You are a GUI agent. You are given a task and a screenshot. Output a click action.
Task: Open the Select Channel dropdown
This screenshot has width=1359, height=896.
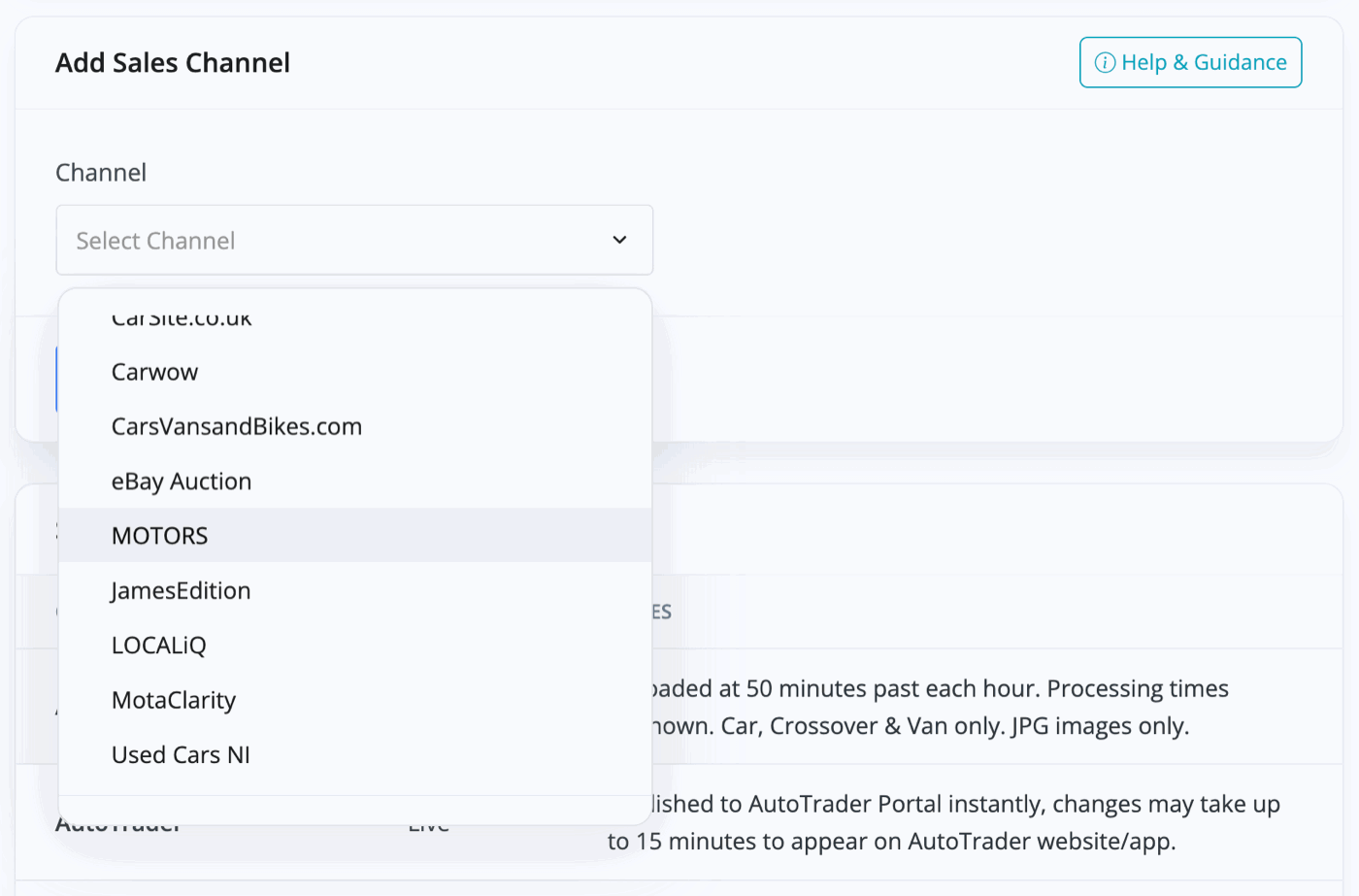(354, 240)
